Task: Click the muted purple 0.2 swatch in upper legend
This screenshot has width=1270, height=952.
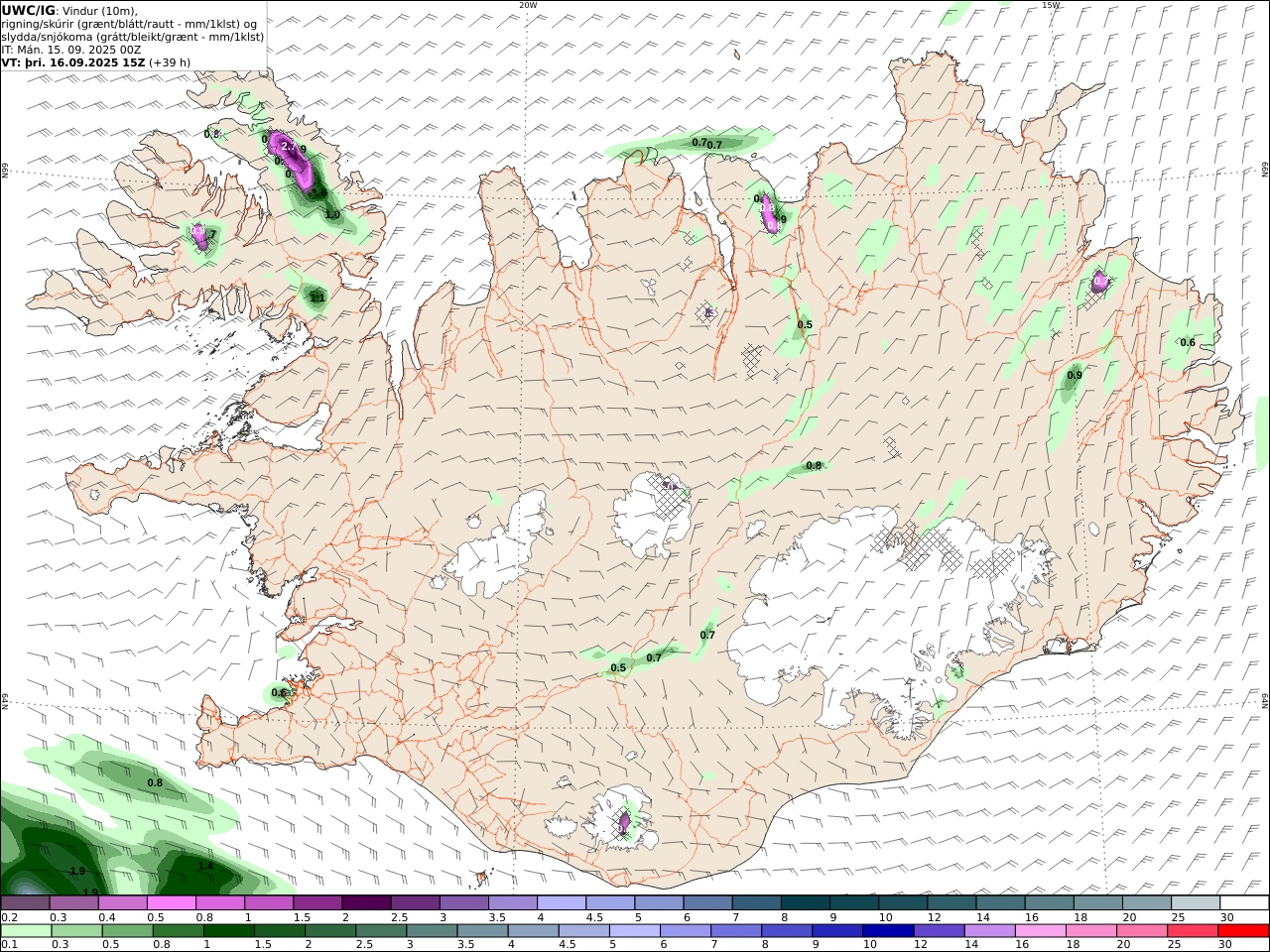Action: (25, 903)
